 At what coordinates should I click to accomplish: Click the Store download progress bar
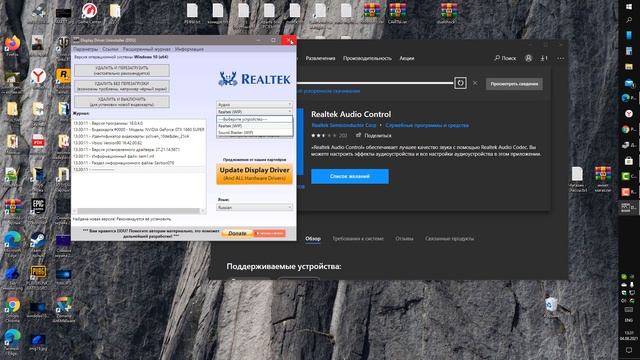[375, 83]
